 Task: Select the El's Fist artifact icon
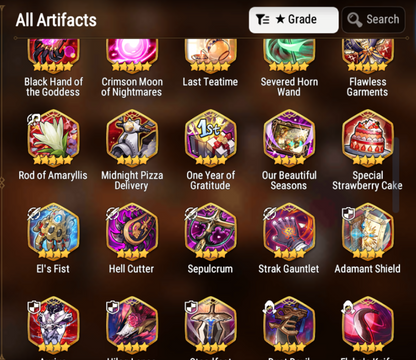[53, 232]
